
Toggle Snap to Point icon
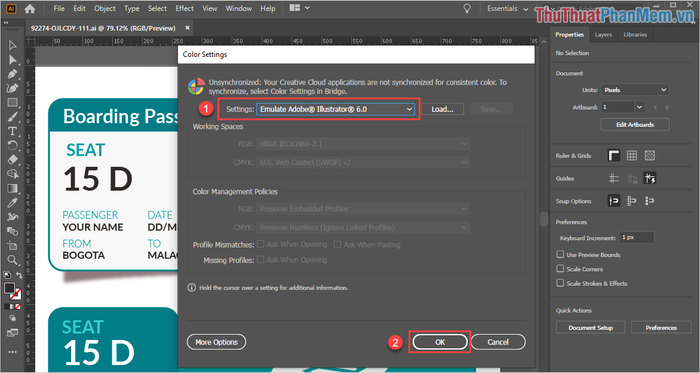pyautogui.click(x=614, y=201)
